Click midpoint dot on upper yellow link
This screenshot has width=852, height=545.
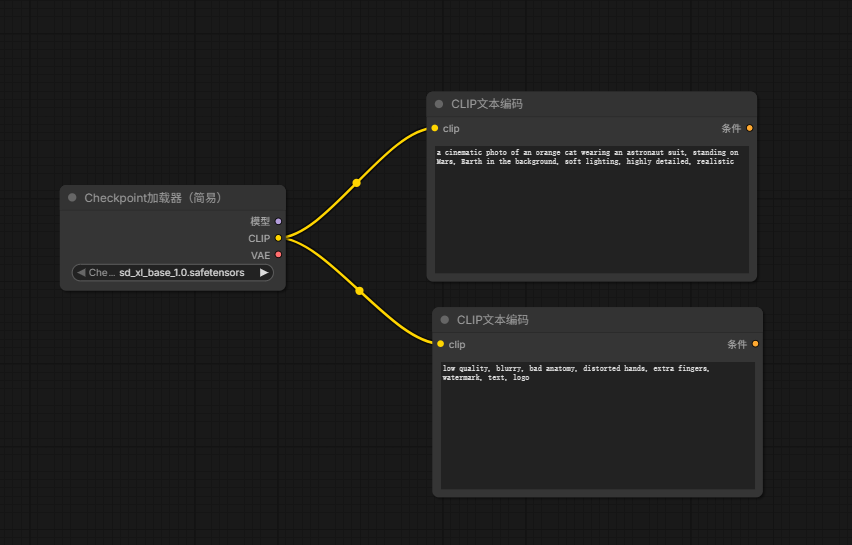click(356, 183)
